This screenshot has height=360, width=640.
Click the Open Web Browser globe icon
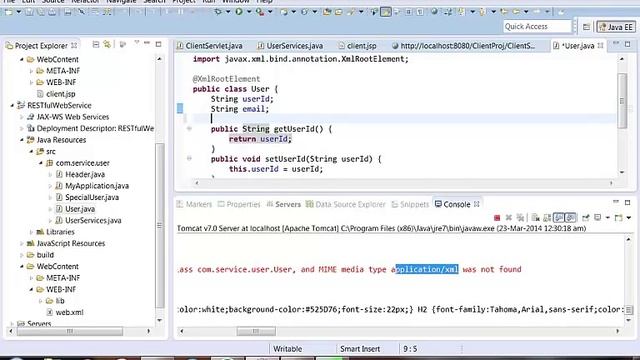434,12
